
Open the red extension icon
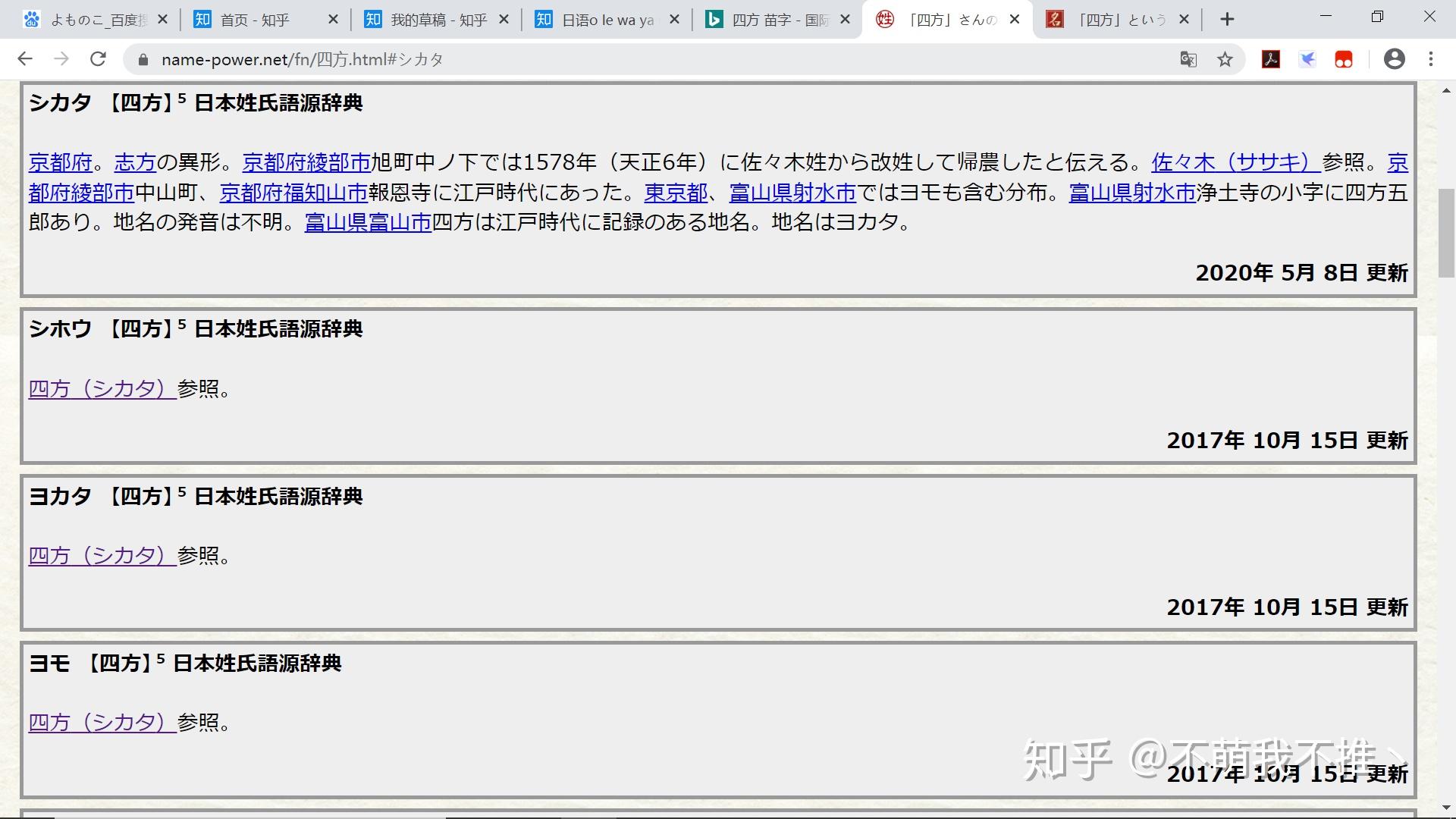[1344, 59]
